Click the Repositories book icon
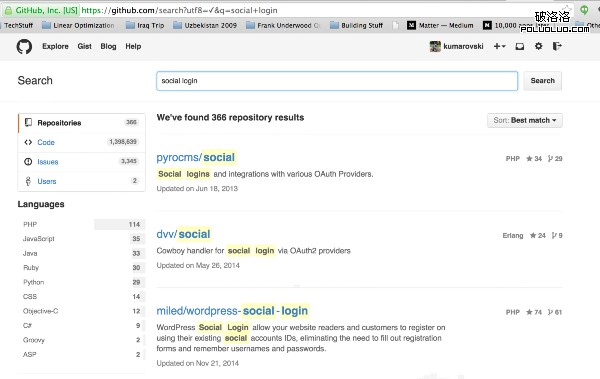 [28, 123]
